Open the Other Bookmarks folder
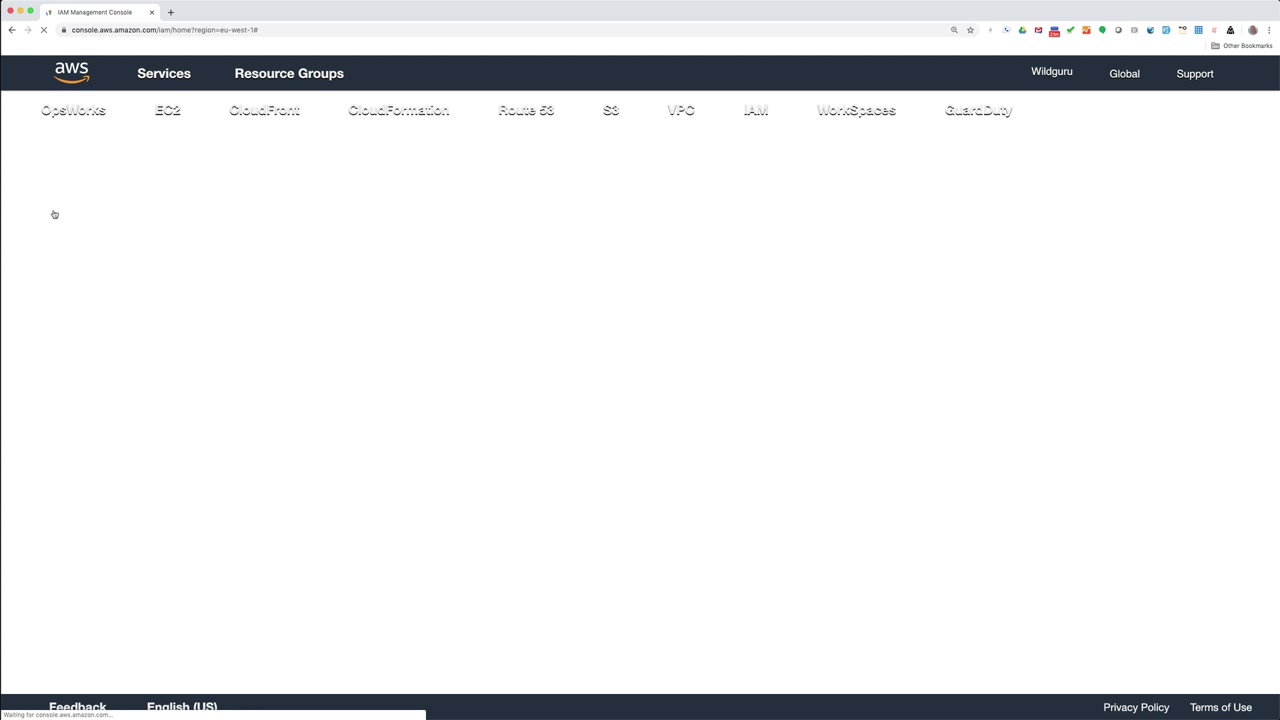The image size is (1280, 720). (x=1242, y=46)
